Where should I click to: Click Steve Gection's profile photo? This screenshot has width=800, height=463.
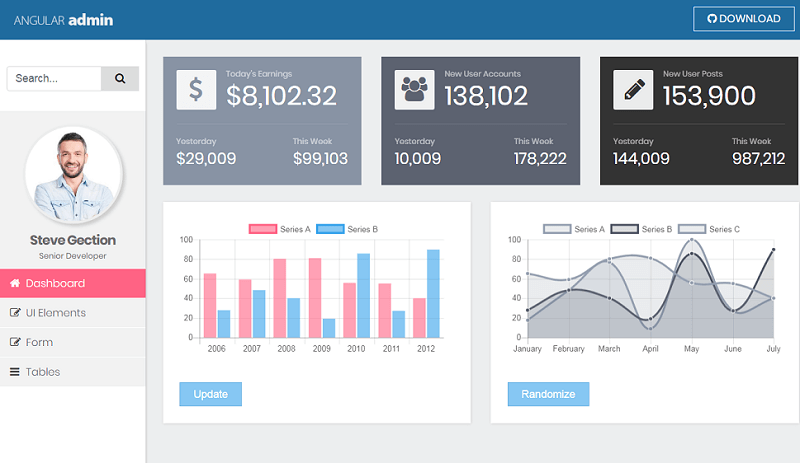tap(73, 175)
